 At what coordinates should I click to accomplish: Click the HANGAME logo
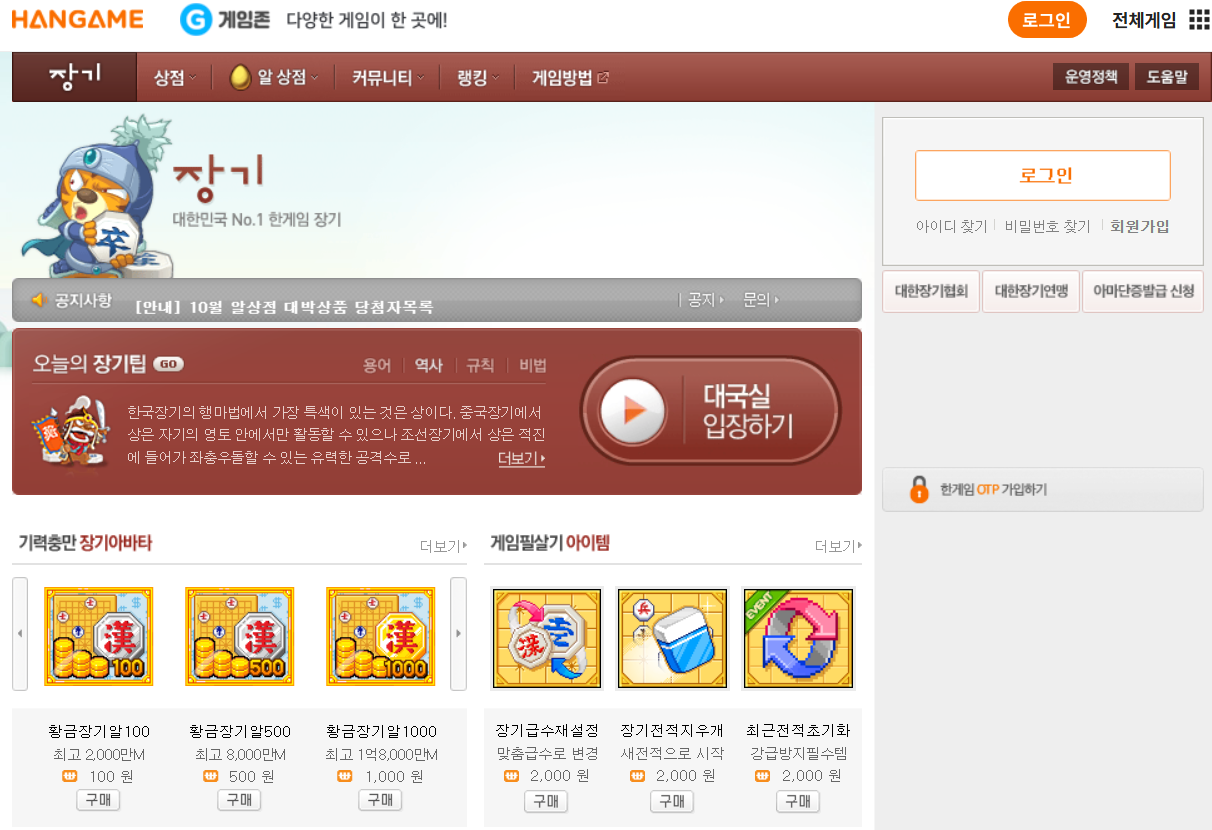point(78,19)
